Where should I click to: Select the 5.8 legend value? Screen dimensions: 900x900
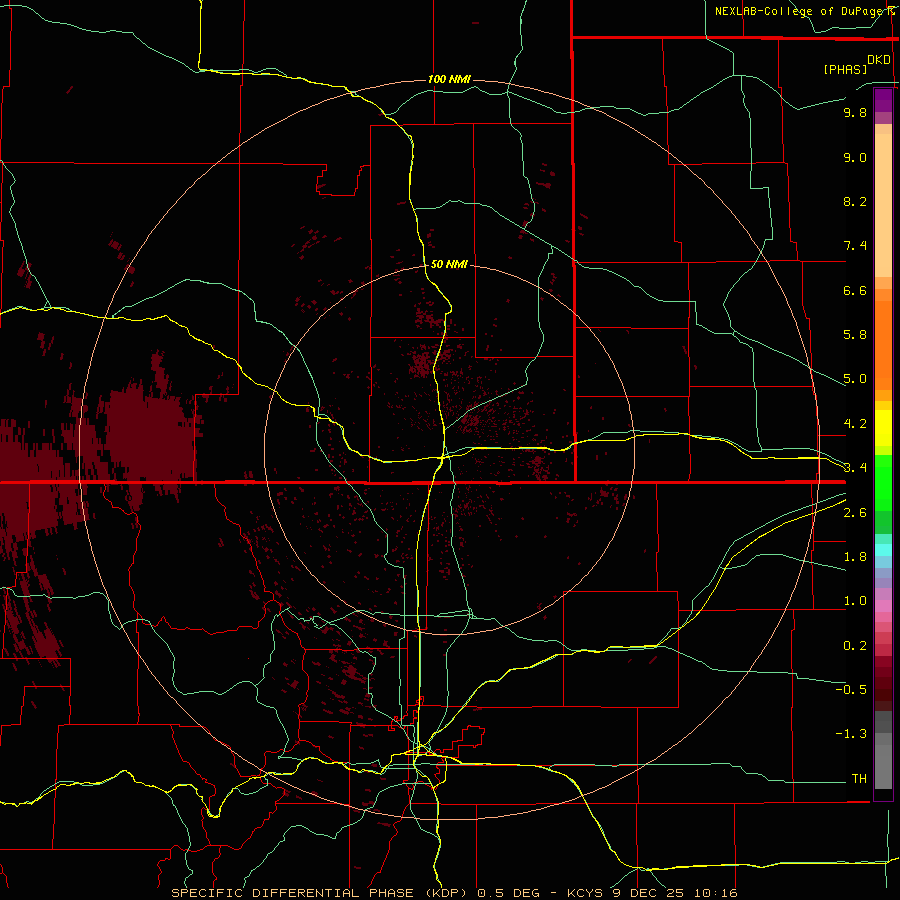click(855, 335)
